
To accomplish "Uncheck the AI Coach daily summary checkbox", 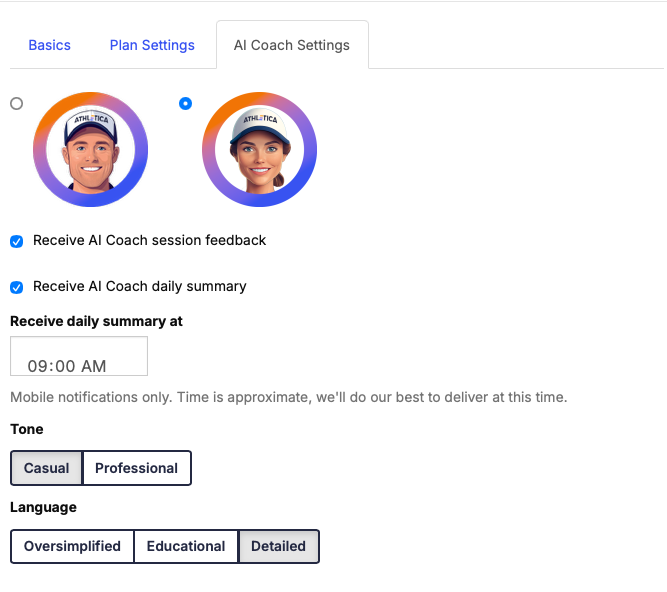I will tap(17, 287).
